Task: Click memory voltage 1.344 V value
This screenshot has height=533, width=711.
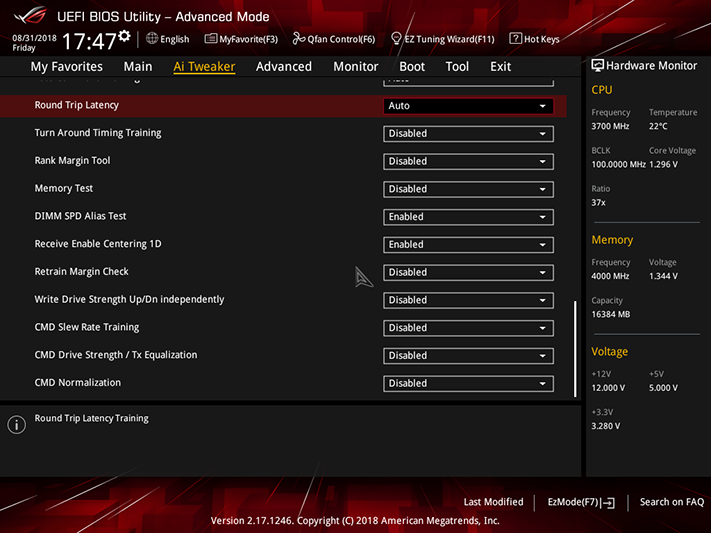Action: coord(663,276)
